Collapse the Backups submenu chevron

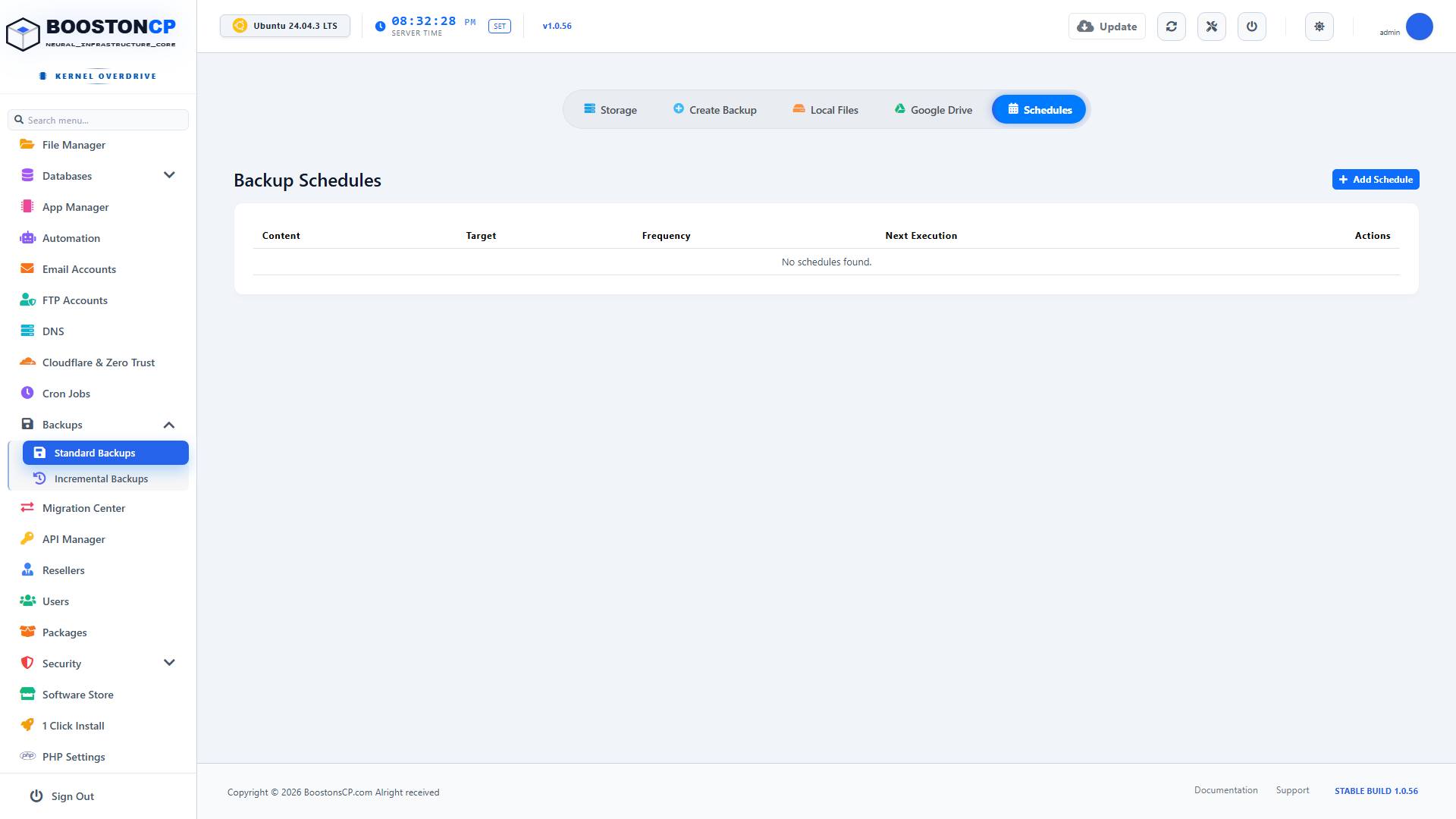click(169, 425)
